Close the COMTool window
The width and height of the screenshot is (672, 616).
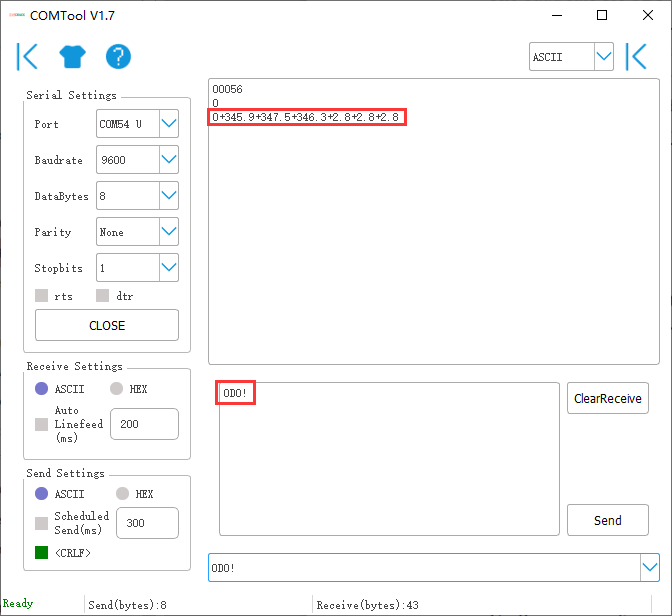[648, 15]
